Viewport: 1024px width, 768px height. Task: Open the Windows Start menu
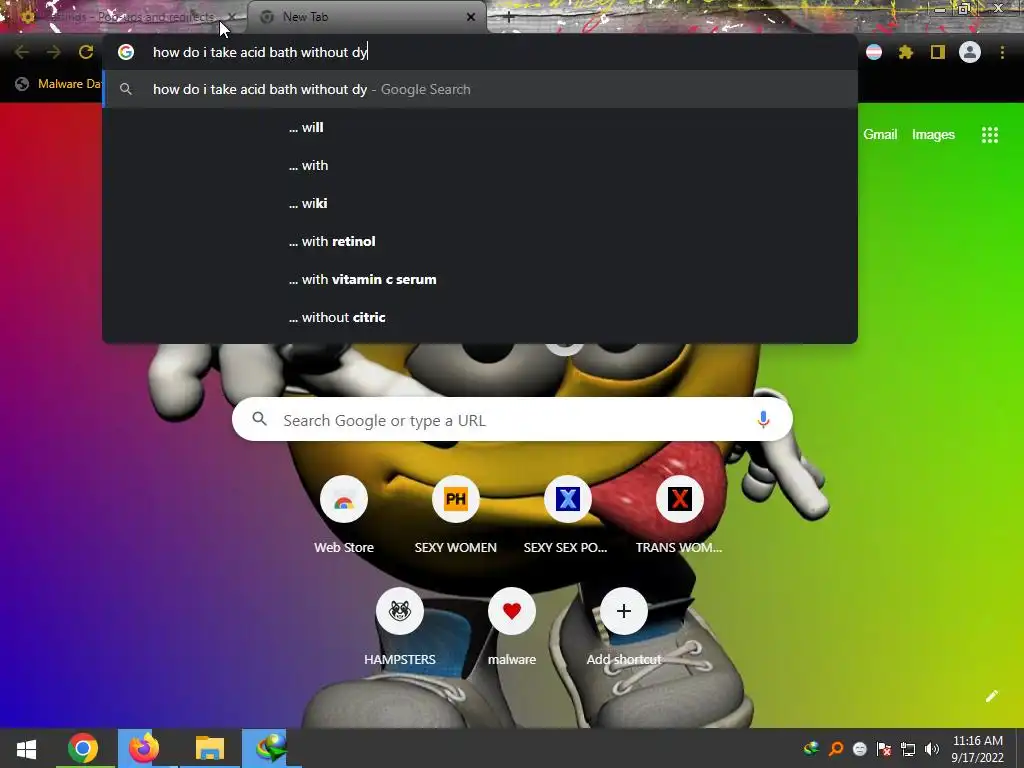pos(26,748)
